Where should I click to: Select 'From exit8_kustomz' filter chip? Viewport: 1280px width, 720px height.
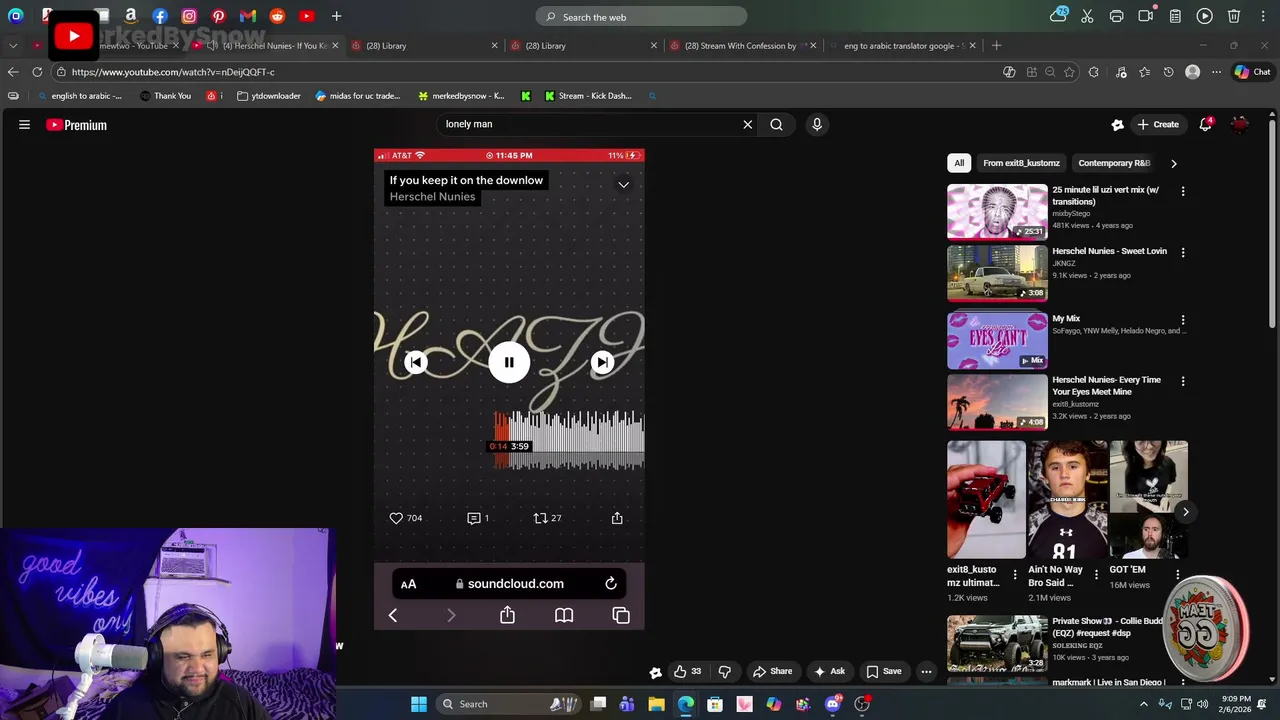pos(1021,163)
